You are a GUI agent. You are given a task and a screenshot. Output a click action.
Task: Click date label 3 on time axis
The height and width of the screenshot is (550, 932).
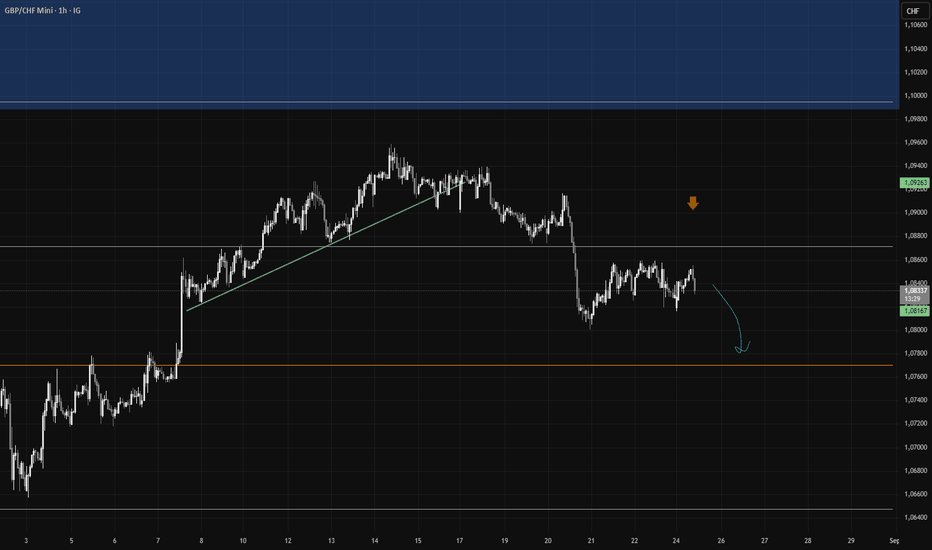[26, 540]
